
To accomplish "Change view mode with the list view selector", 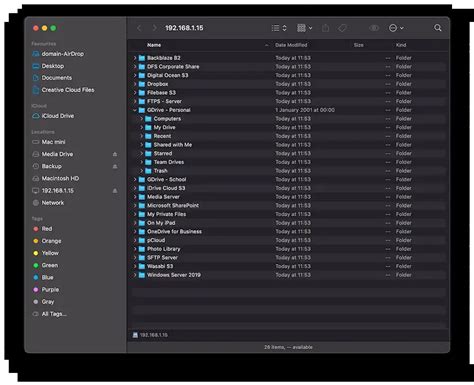I will (279, 28).
